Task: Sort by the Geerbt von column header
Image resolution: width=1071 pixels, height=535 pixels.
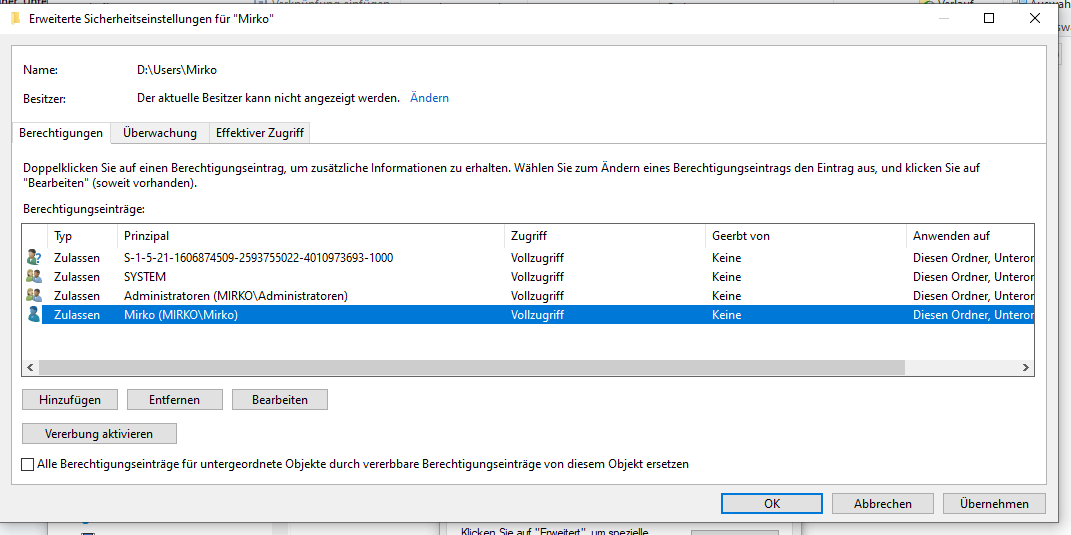Action: (x=805, y=236)
